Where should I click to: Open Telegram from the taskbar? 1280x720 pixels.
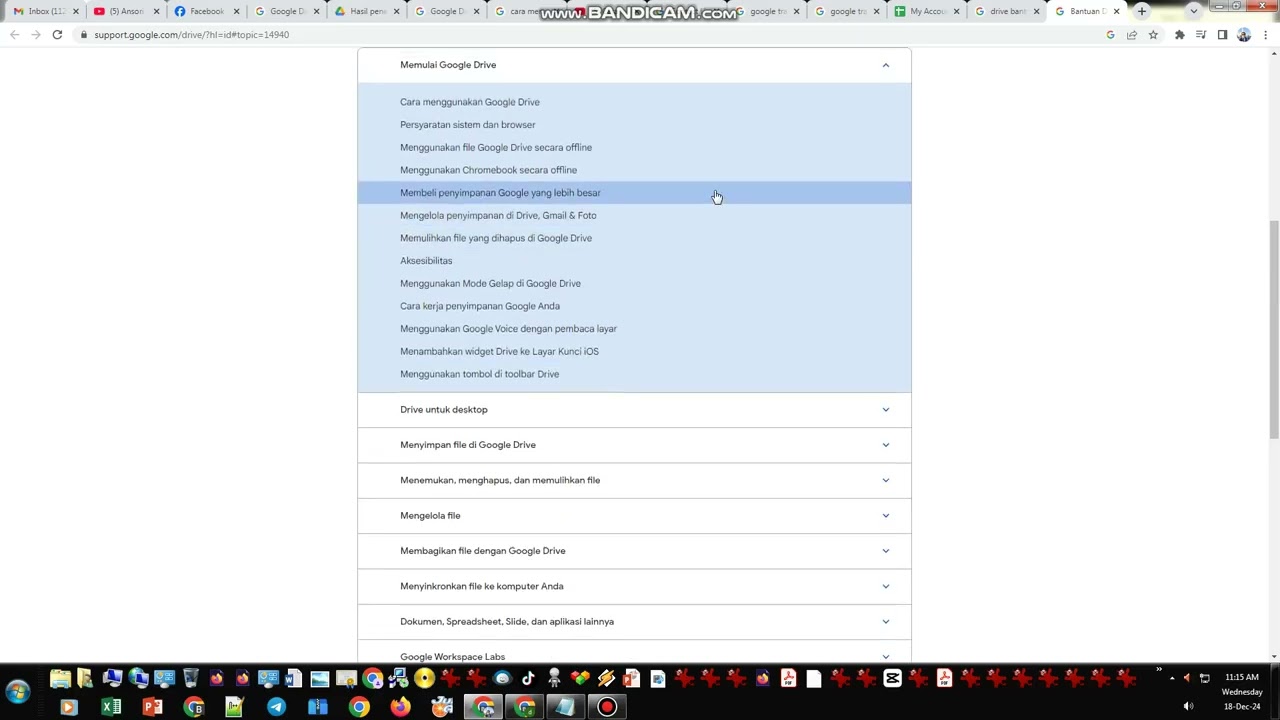pyautogui.click(x=276, y=707)
